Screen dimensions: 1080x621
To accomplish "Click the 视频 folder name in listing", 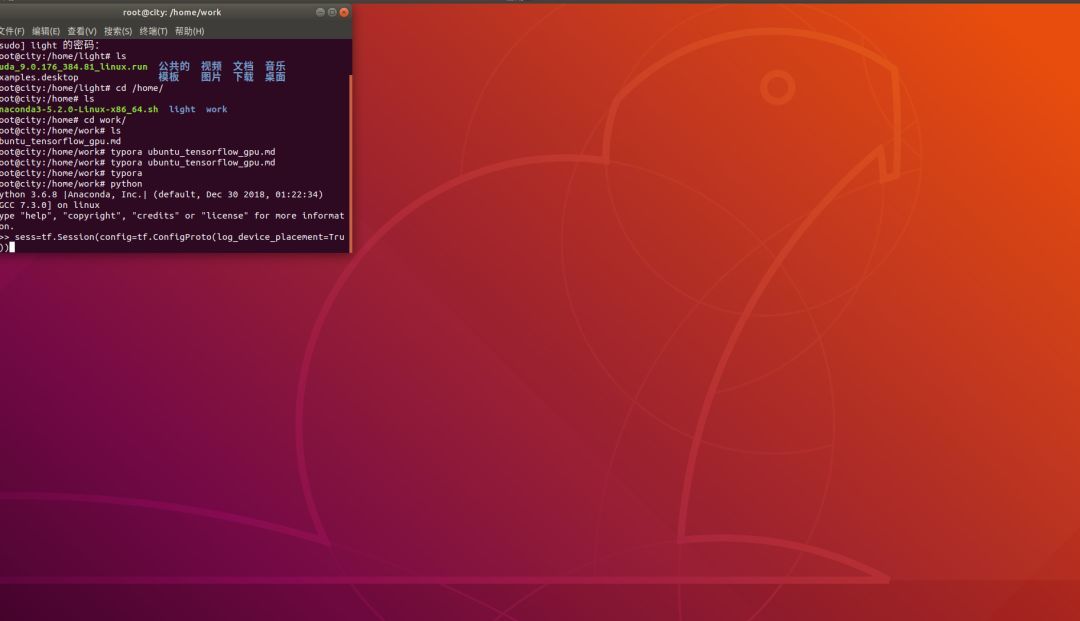I will [x=211, y=66].
